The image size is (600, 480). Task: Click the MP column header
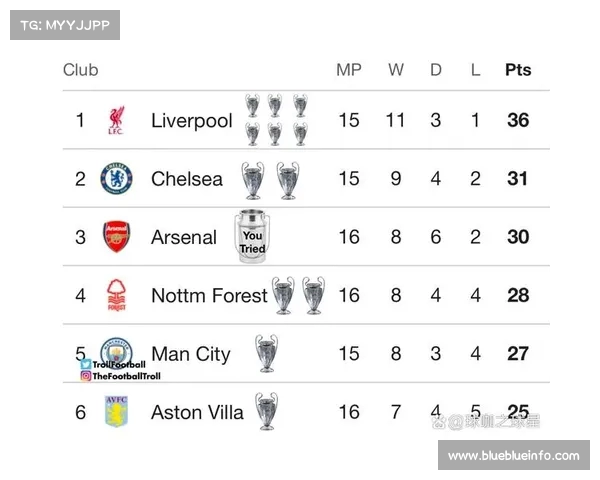348,70
